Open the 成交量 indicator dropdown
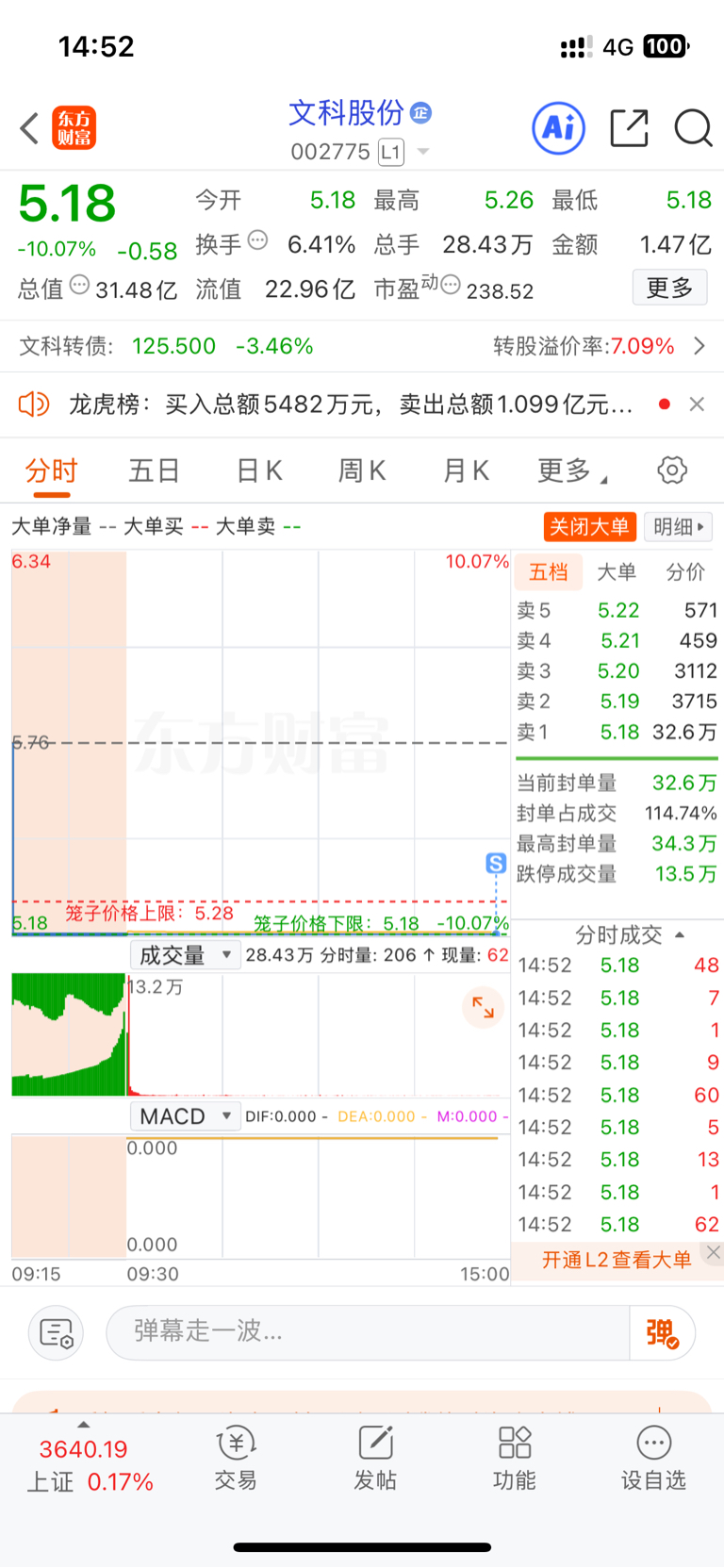The width and height of the screenshot is (724, 1568). point(185,955)
